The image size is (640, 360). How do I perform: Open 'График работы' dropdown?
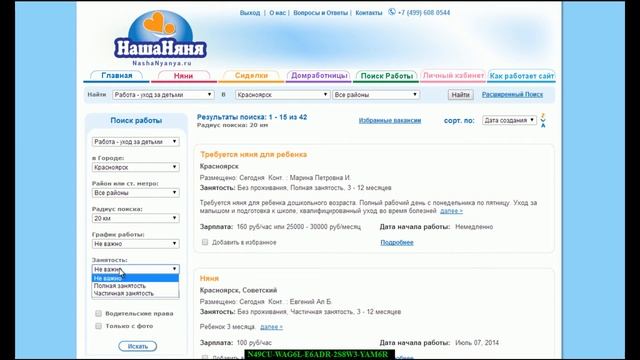[x=136, y=244]
